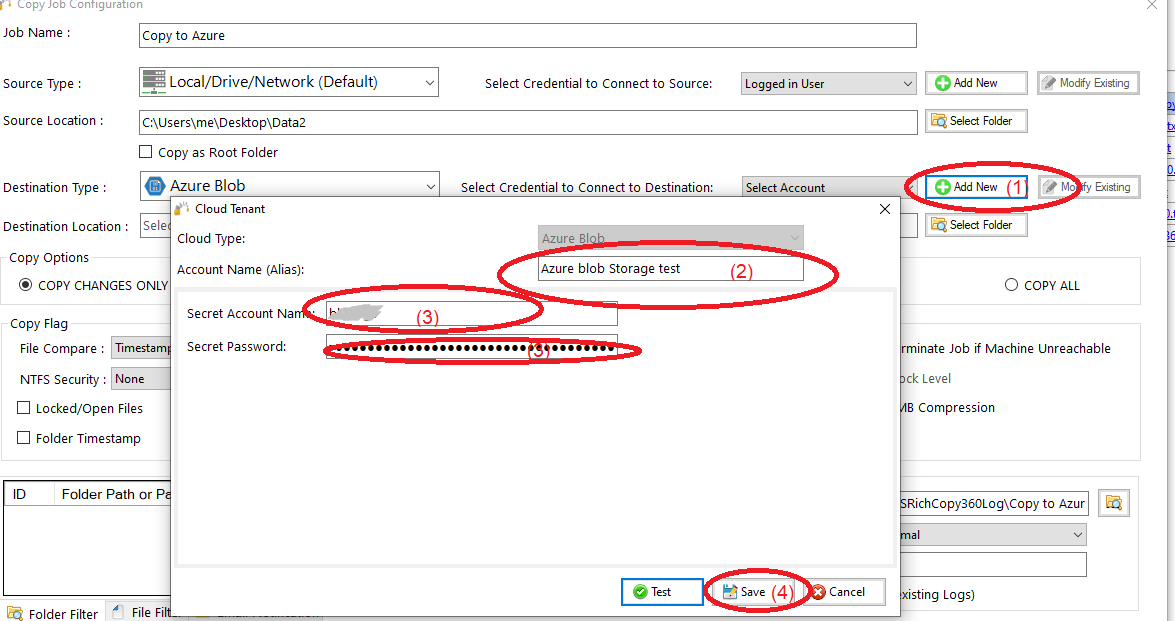Image resolution: width=1175 pixels, height=621 pixels.
Task: Add New source credential
Action: pos(976,83)
